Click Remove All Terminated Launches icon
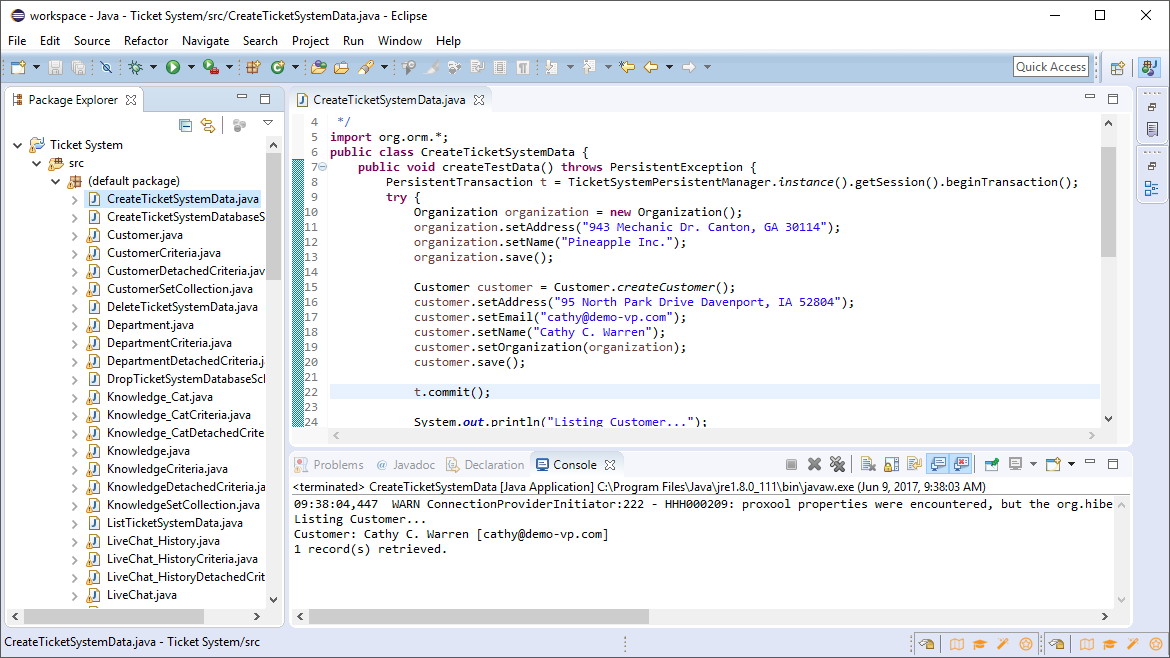Viewport: 1170px width, 658px height. (837, 464)
